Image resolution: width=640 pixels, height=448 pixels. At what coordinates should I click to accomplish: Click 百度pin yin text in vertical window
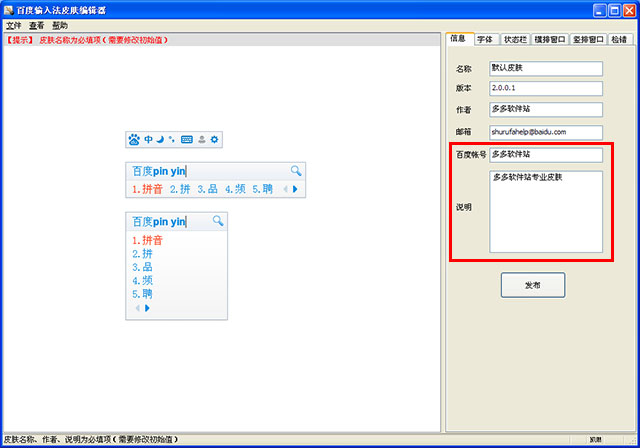point(159,222)
